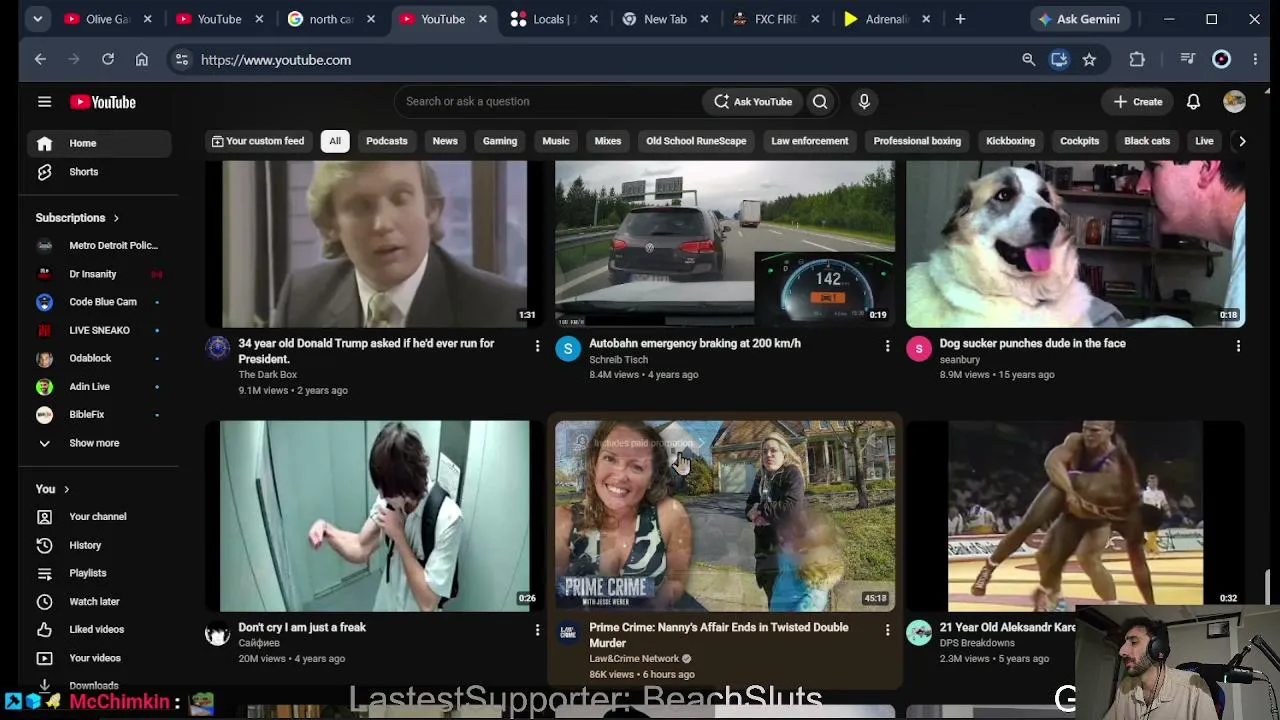Open the browser extensions puzzle icon

click(1137, 60)
